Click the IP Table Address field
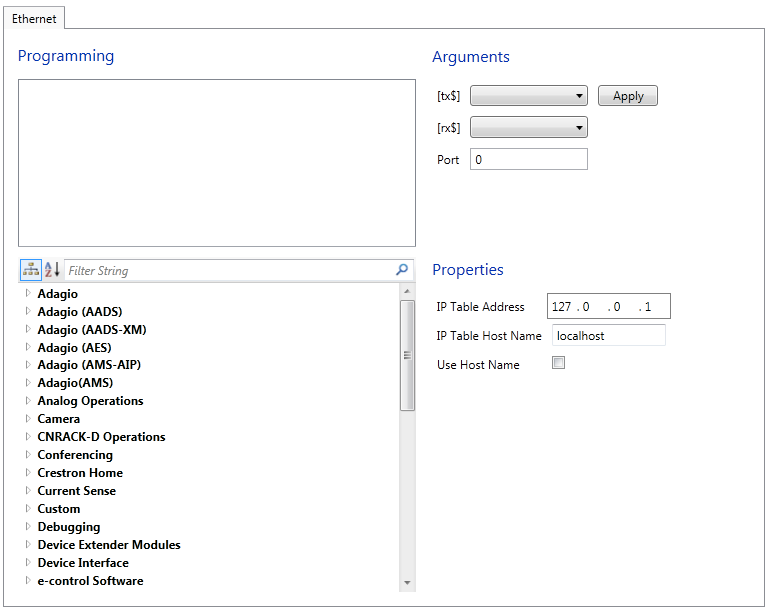The width and height of the screenshot is (769, 611). pos(609,306)
